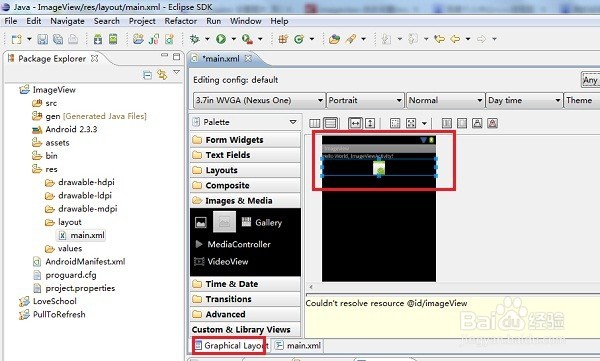Image resolution: width=600 pixels, height=361 pixels.
Task: Click the New Android XML file icon
Action: (169, 39)
